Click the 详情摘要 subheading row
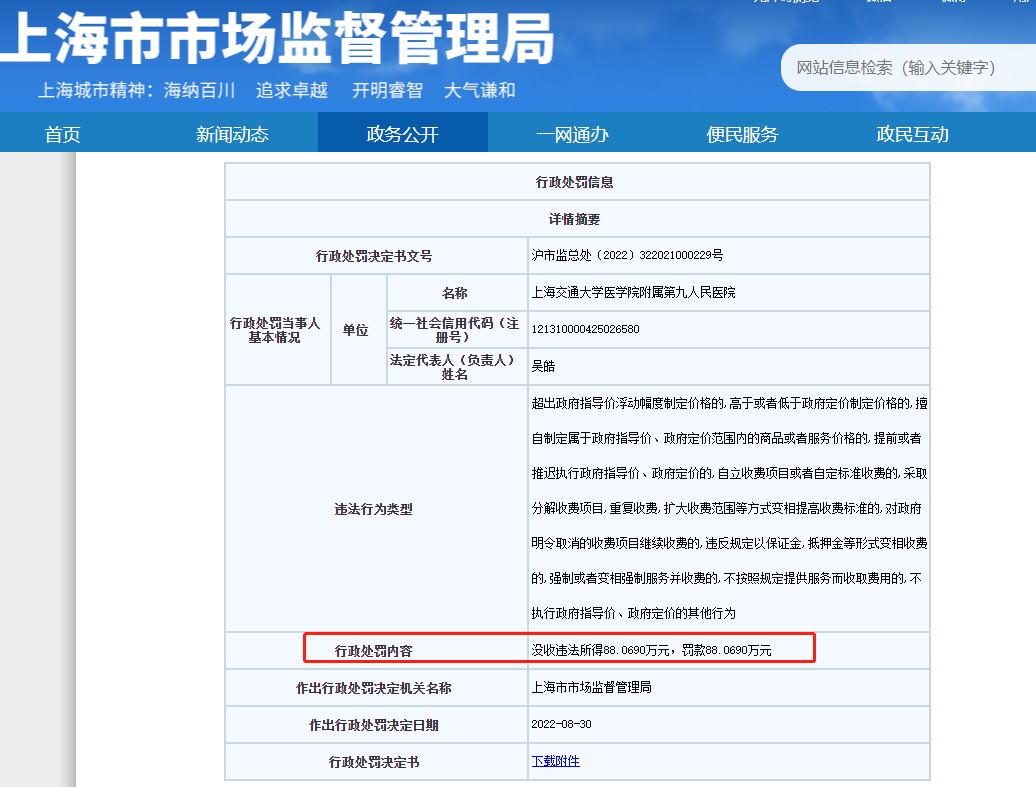Viewport: 1036px width, 787px height. click(575, 219)
